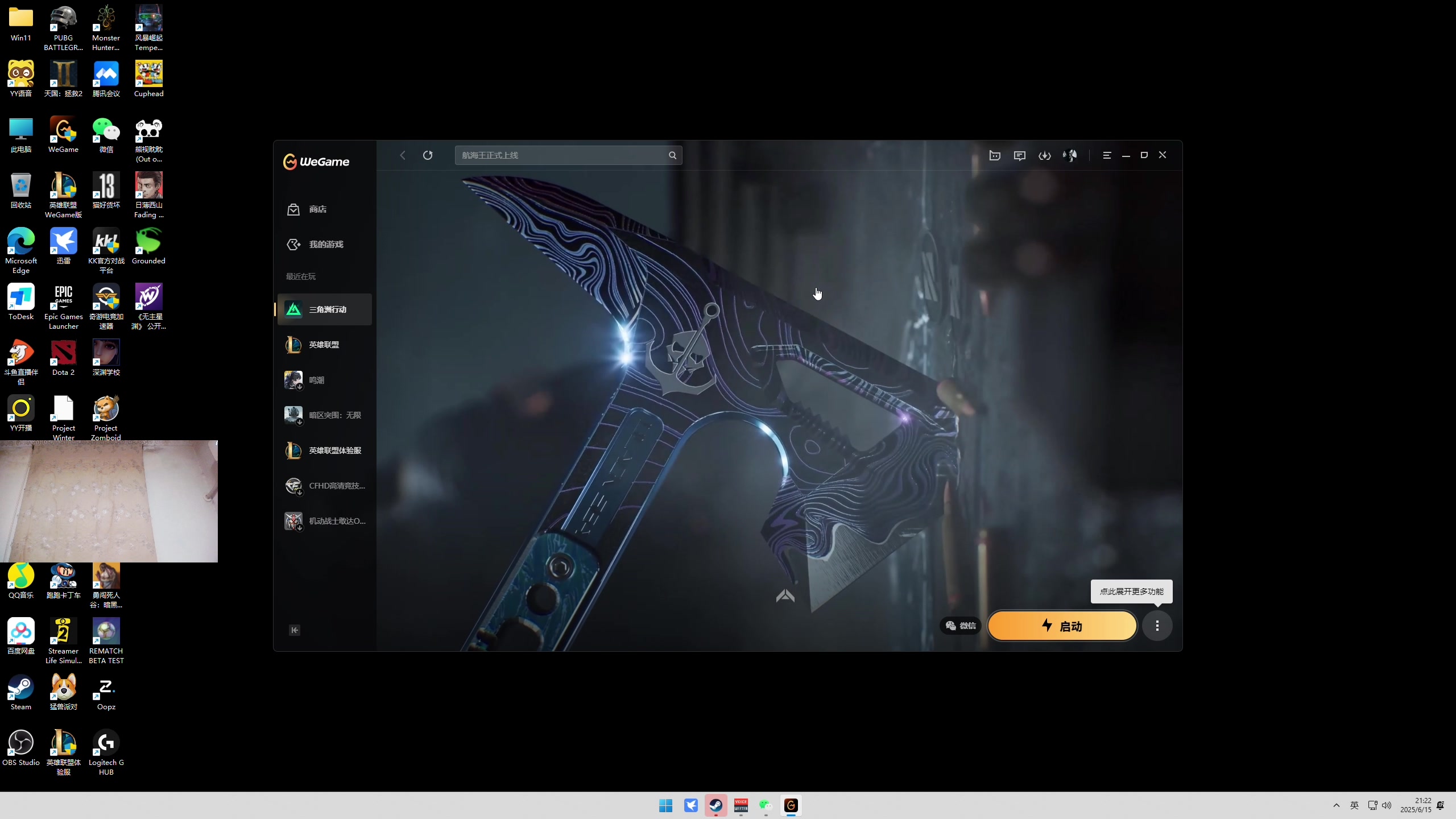Open YY语音 desktop shortcut
The width and height of the screenshot is (1456, 819).
[20, 78]
